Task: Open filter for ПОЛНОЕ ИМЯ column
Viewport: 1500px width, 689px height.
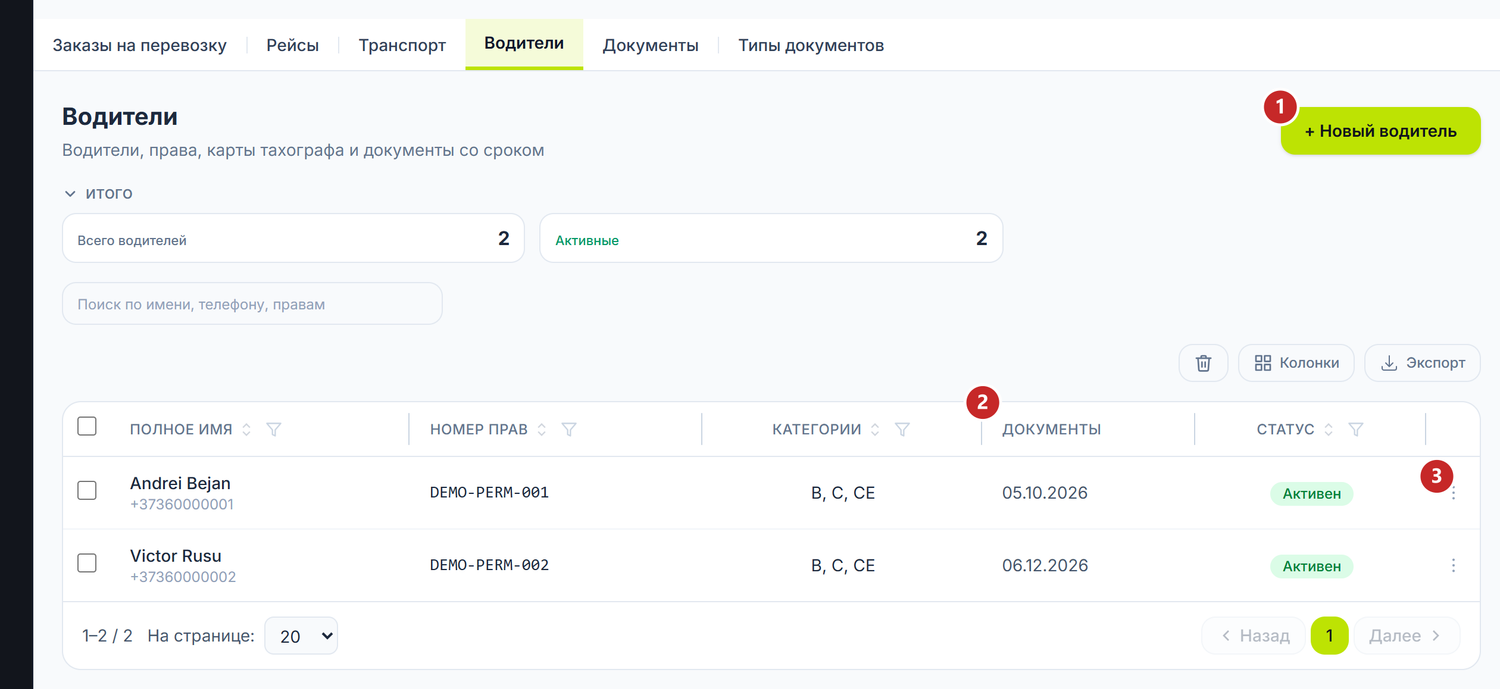Action: point(274,429)
